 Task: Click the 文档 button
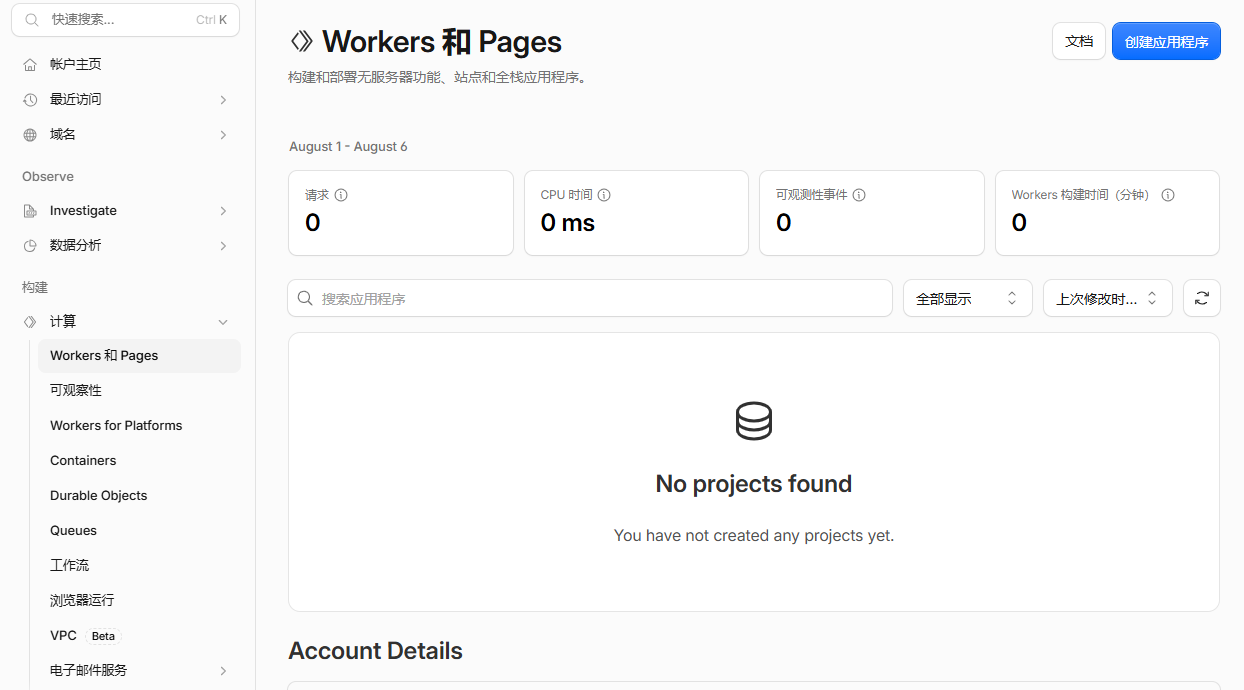(1079, 41)
